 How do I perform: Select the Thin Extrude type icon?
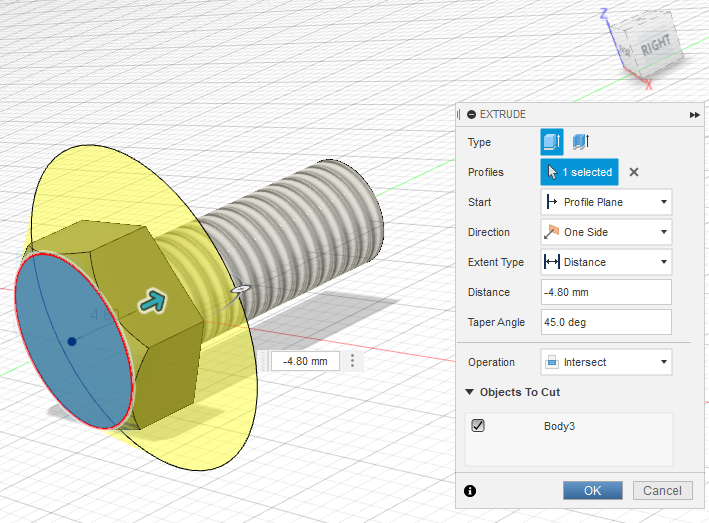click(580, 142)
